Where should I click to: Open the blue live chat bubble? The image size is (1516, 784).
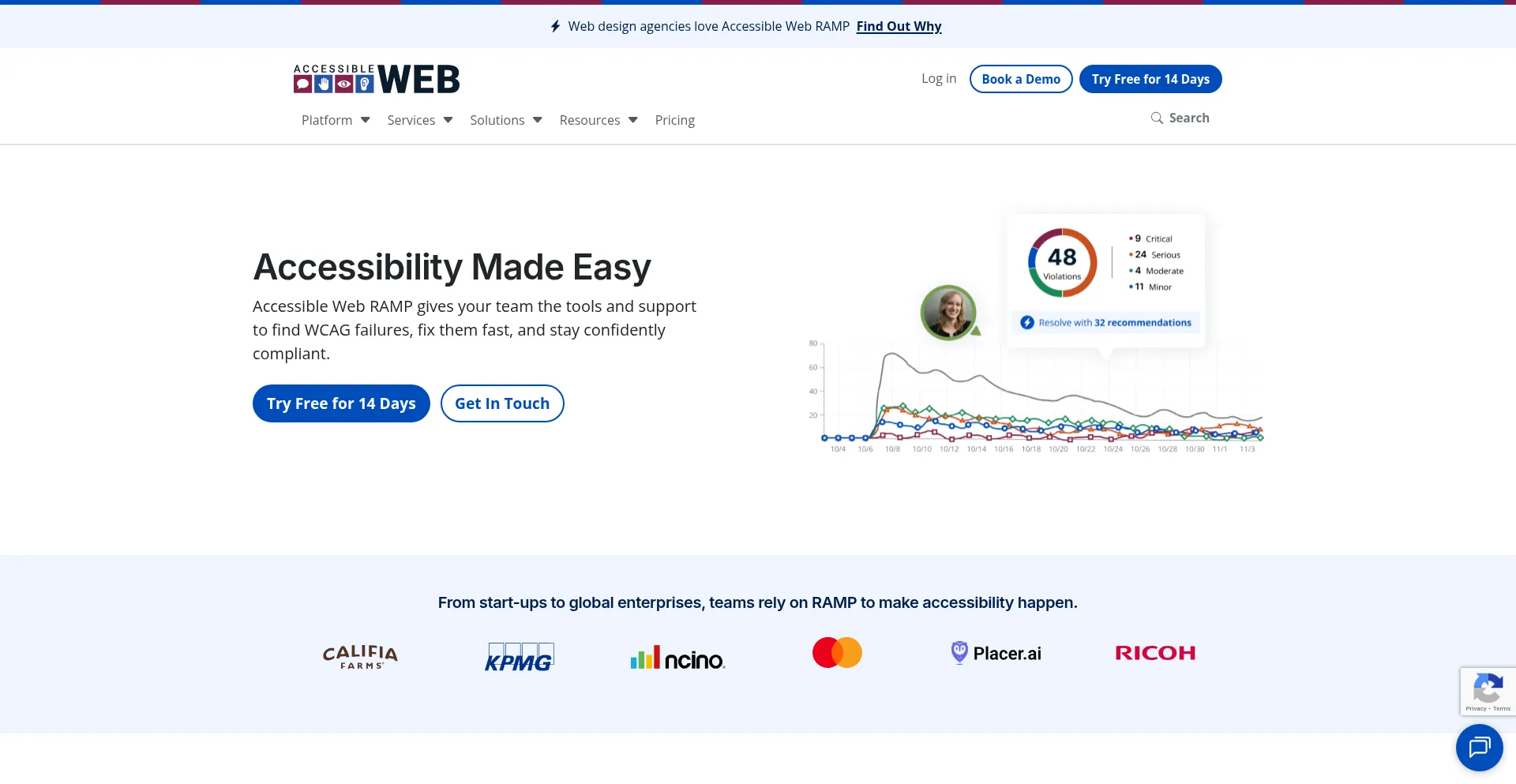(1480, 747)
